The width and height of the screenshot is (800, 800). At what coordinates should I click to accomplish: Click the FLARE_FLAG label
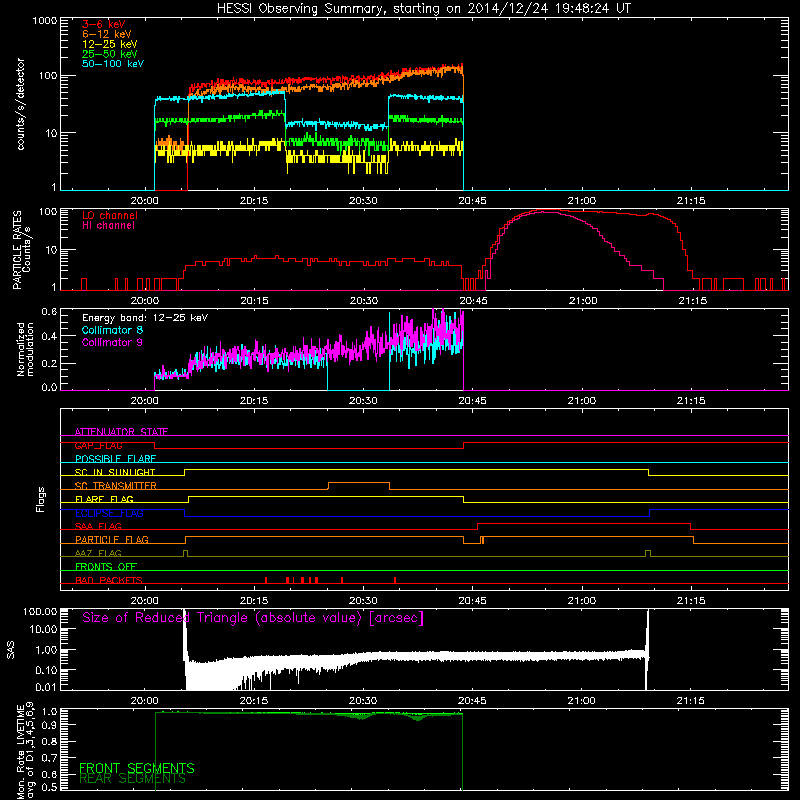click(104, 499)
